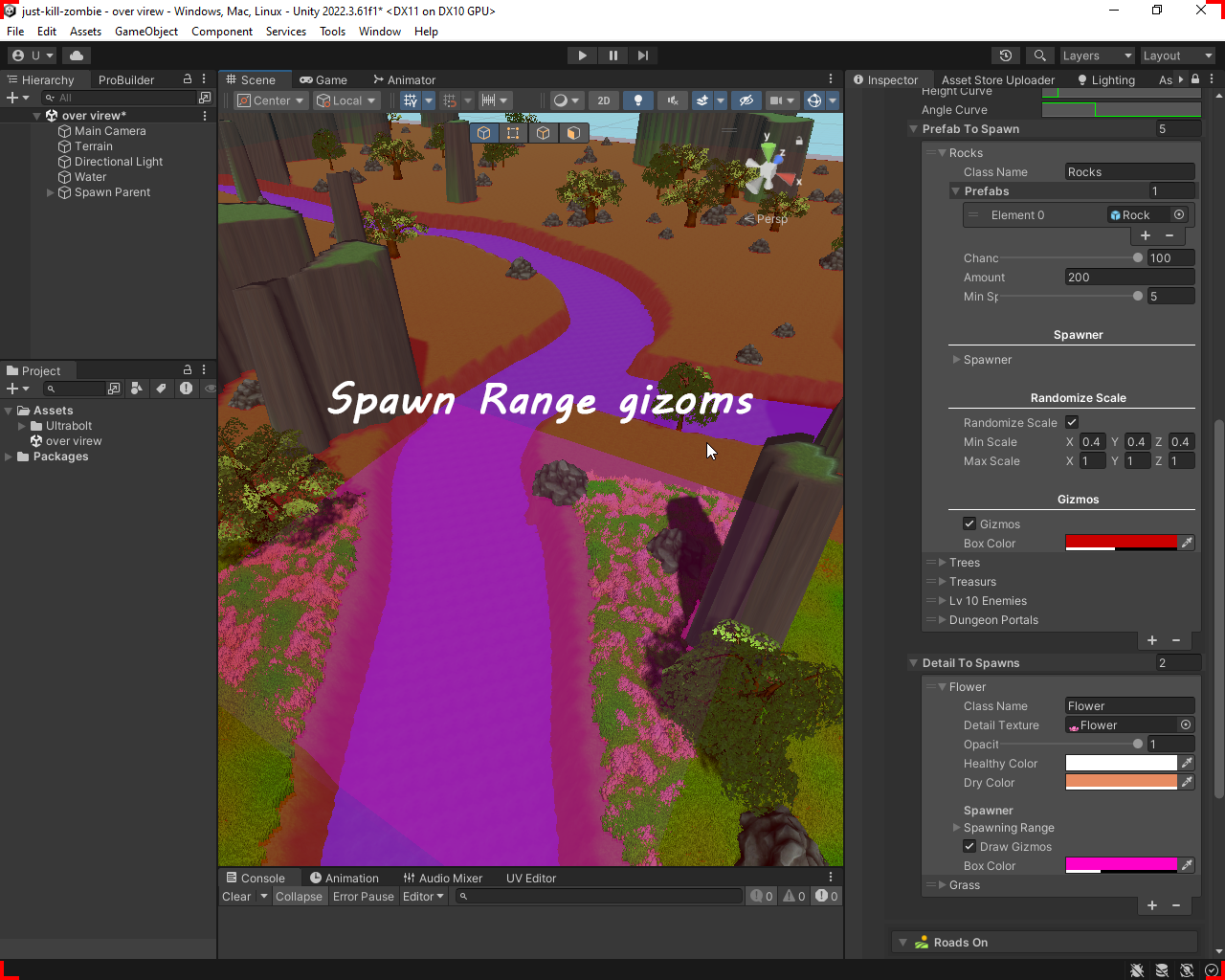1225x980 pixels.
Task: Select Directional Light in Hierarchy
Action: 119,162
